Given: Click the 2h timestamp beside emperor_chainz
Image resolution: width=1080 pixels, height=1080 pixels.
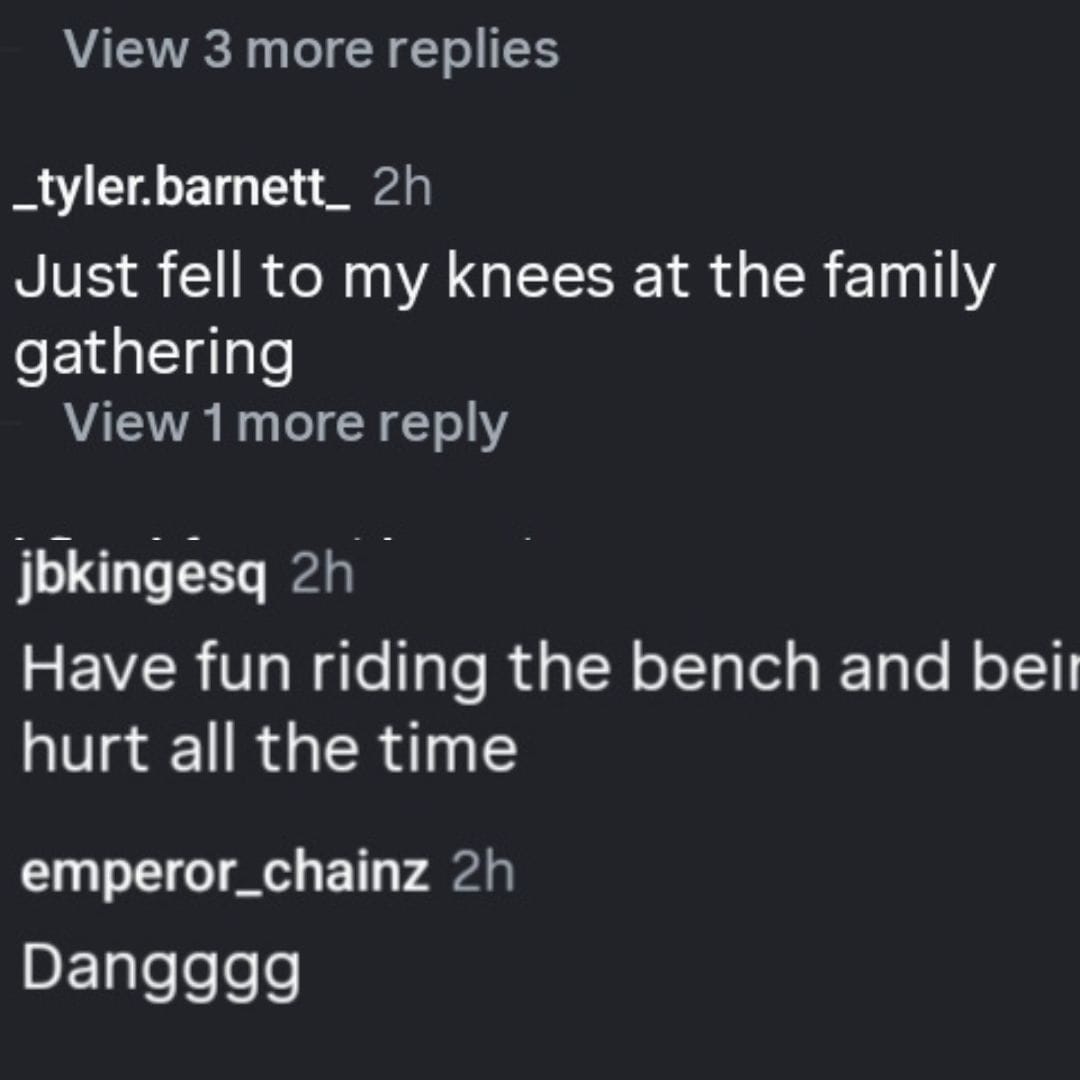Looking at the screenshot, I should pos(482,874).
